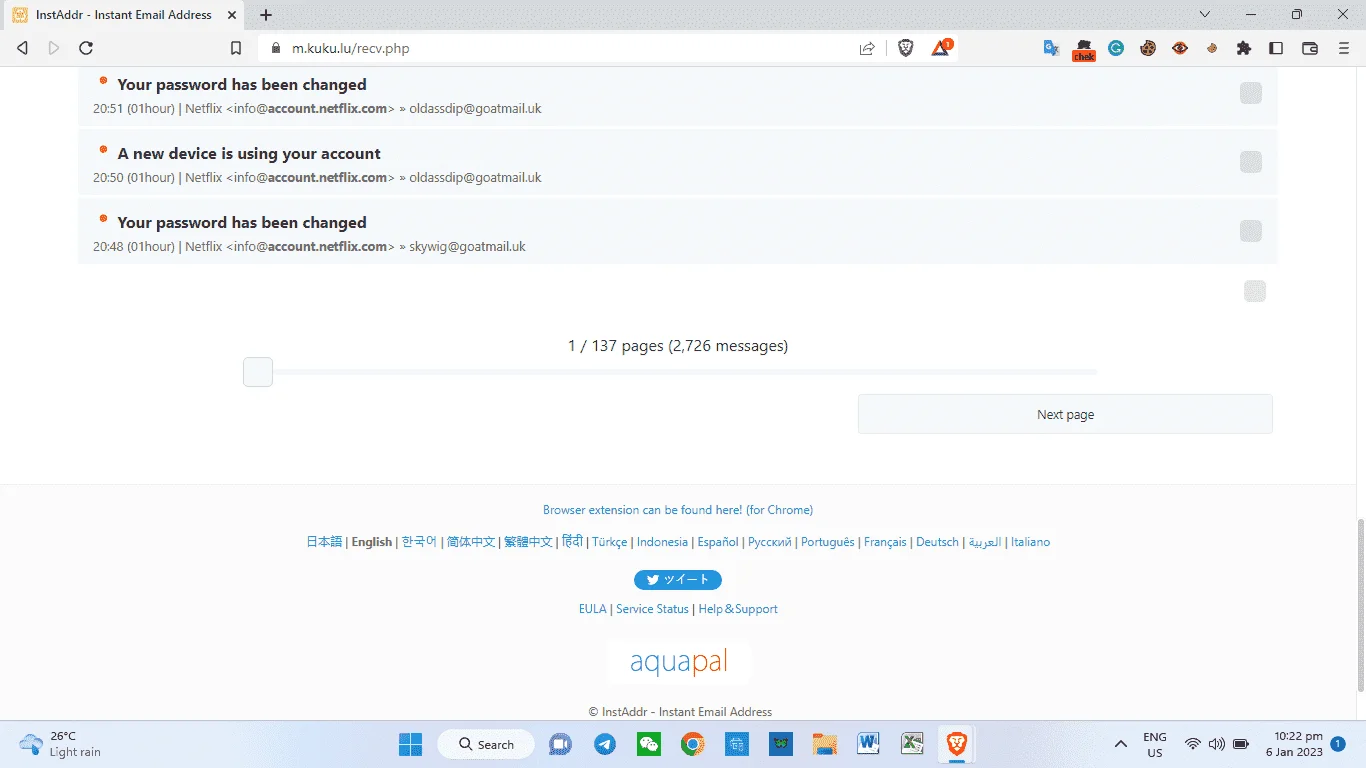
Task: Toggle the browser sidebar panel icon
Action: pos(1276,48)
